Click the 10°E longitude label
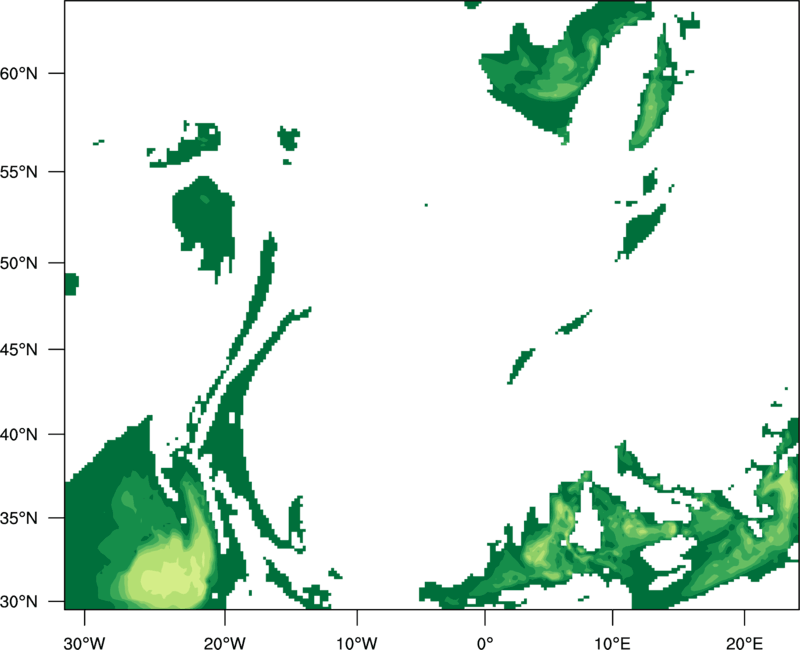800x650 pixels. (x=613, y=643)
